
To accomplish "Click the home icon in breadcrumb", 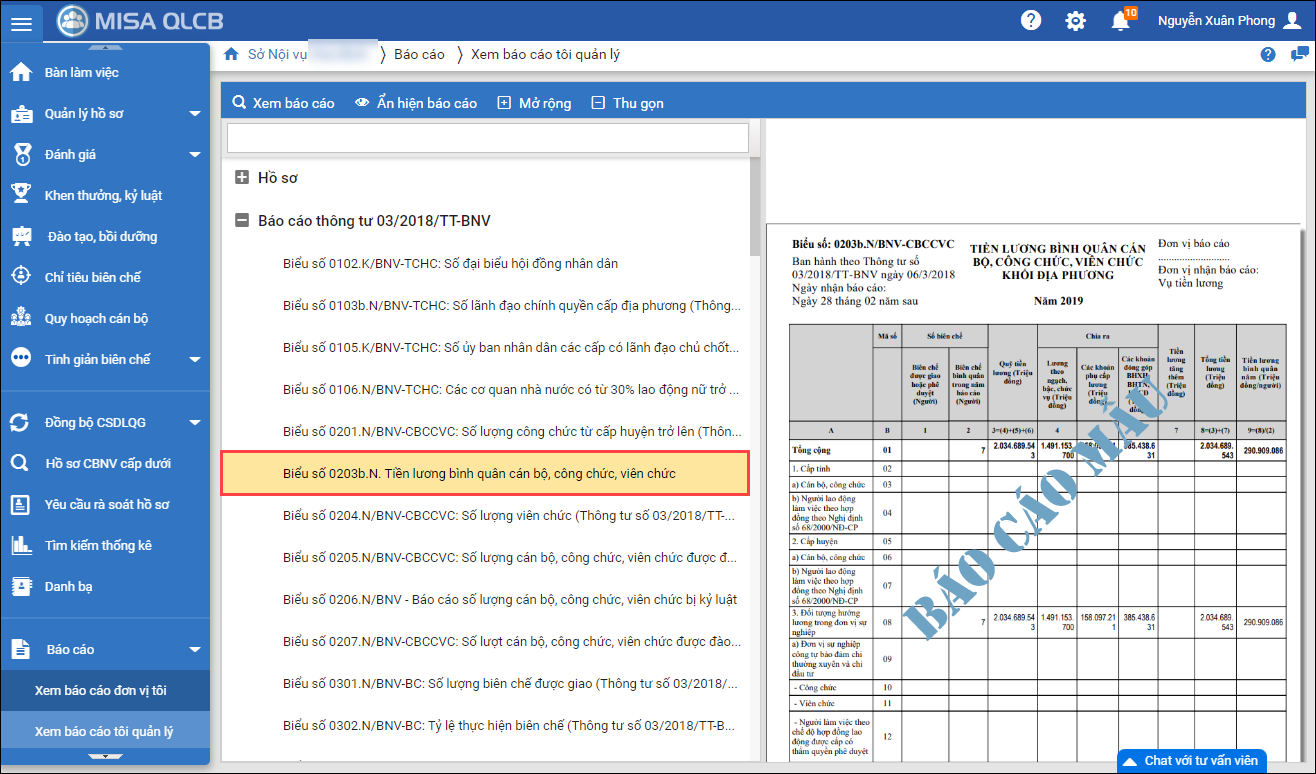I will pos(231,54).
